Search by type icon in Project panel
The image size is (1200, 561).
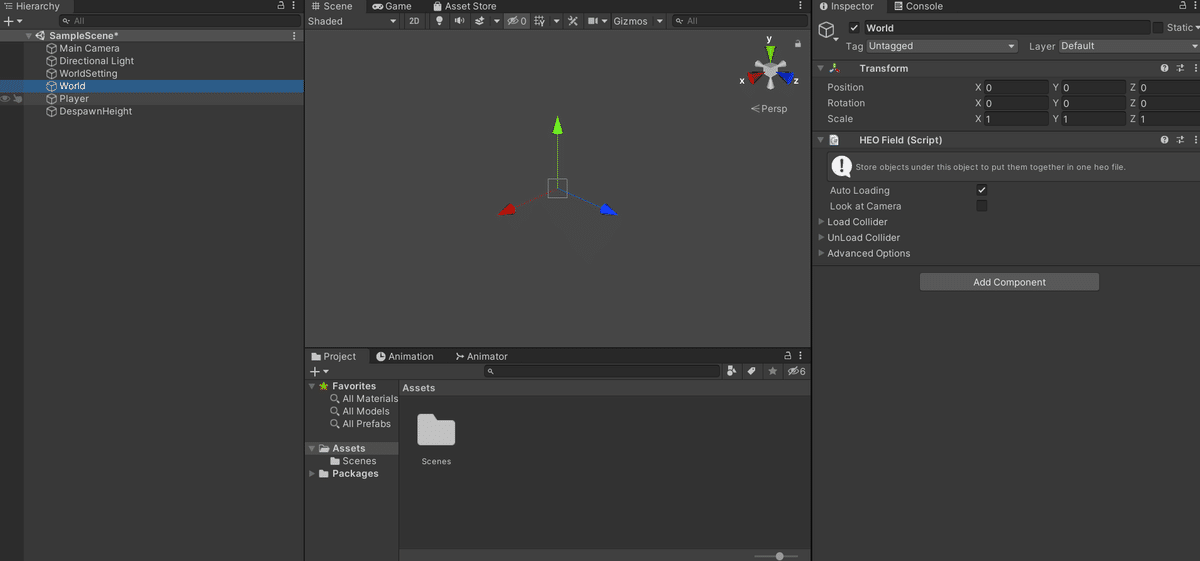pos(732,371)
